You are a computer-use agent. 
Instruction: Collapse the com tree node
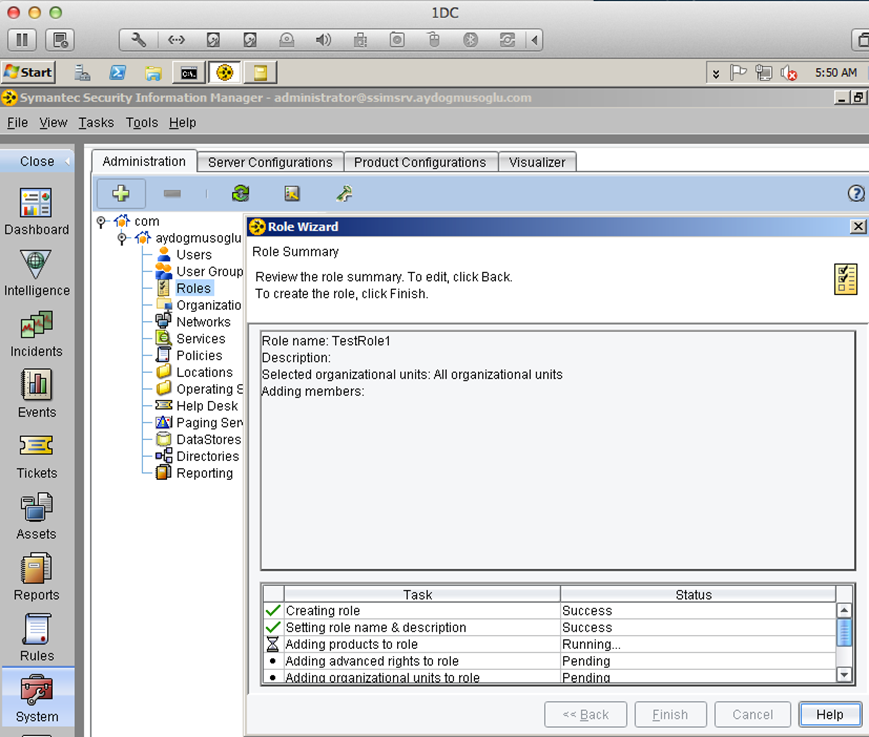point(101,222)
